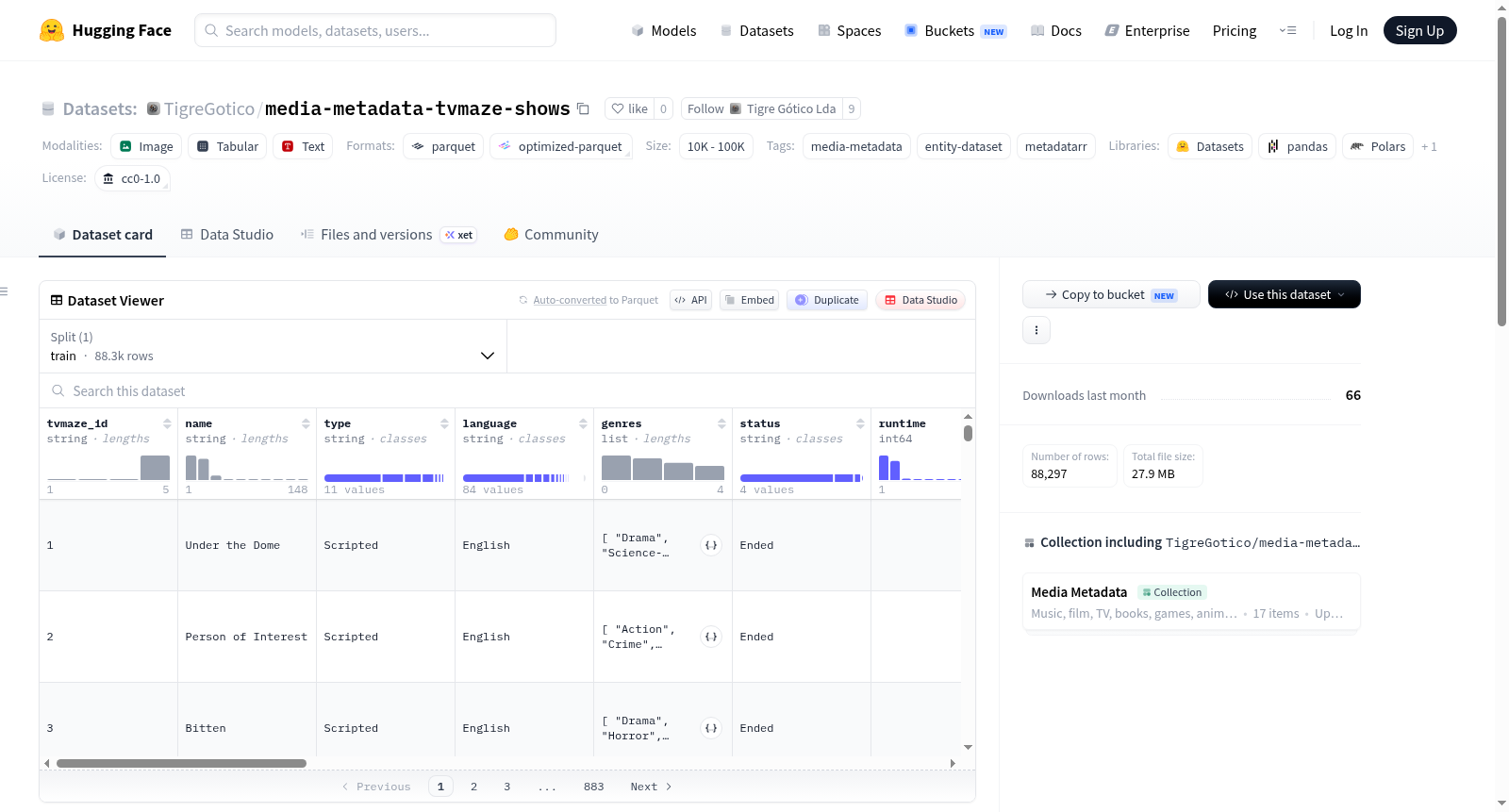The image size is (1509, 812).
Task: Duplicate the dataset viewer
Action: (827, 300)
